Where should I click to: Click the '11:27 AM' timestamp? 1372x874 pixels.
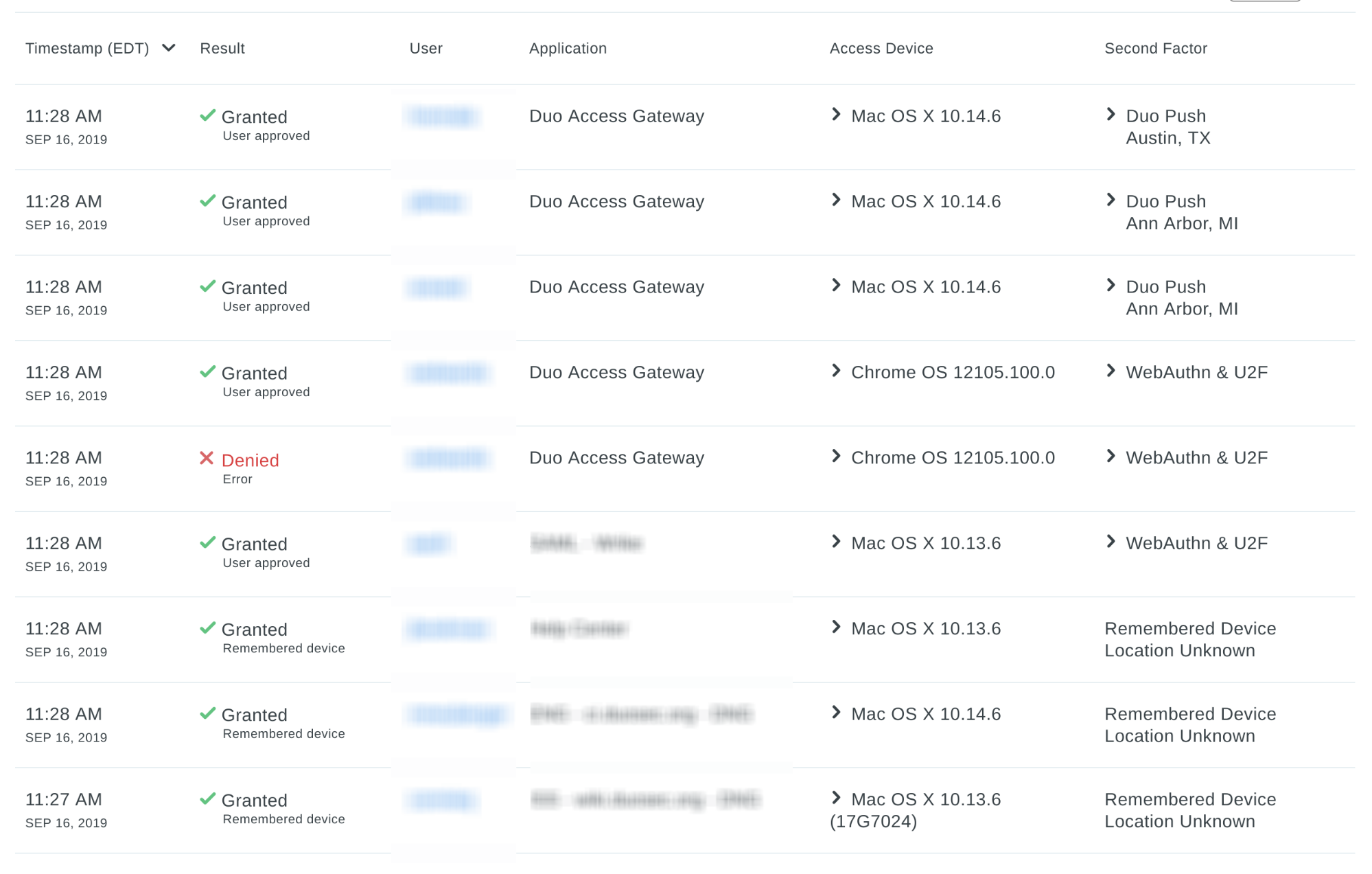(x=64, y=799)
